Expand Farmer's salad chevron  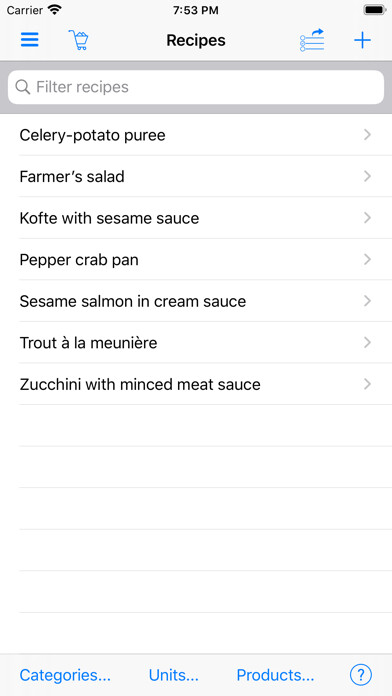coord(367,176)
